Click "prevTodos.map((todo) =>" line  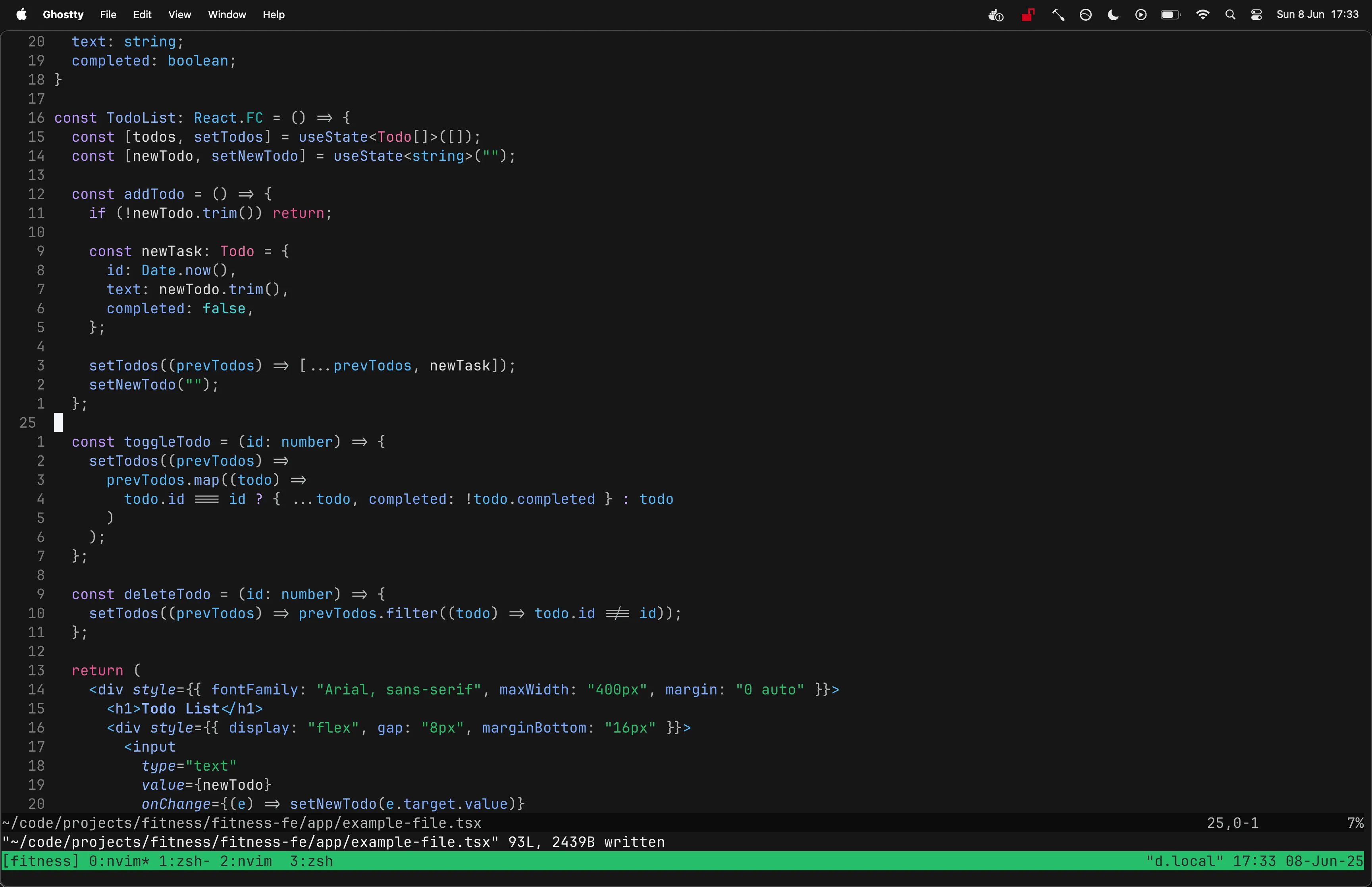[x=206, y=480]
